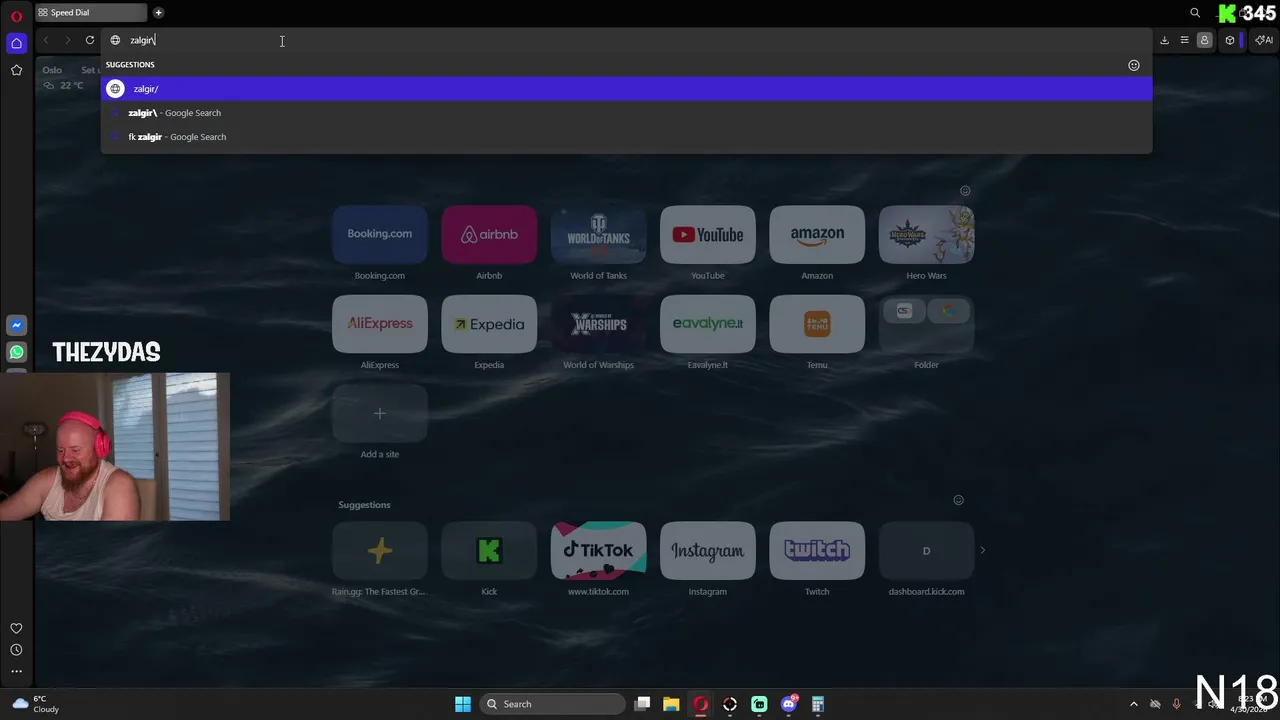Open the Opera main menu logo
This screenshot has width=1280, height=720.
tap(16, 16)
